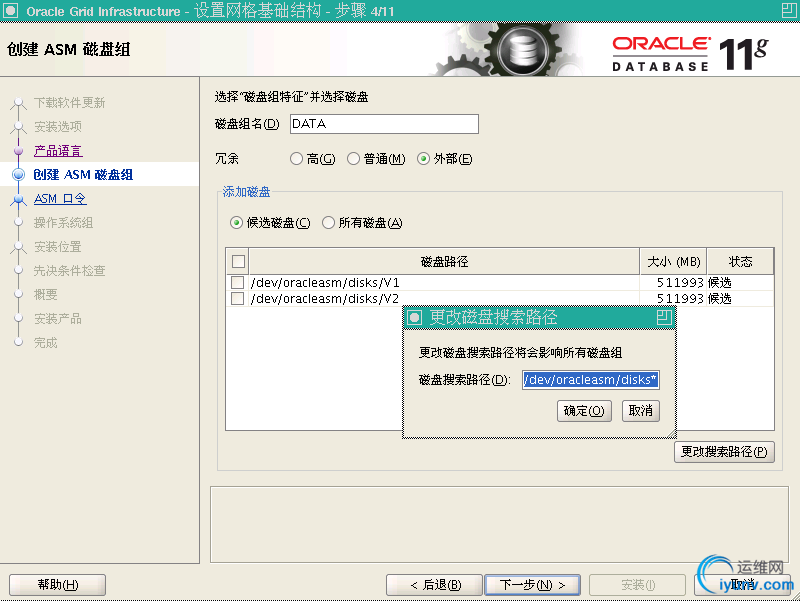Viewport: 800px width, 601px height.
Task: Proceed with the 下一步(N) button
Action: pos(532,585)
